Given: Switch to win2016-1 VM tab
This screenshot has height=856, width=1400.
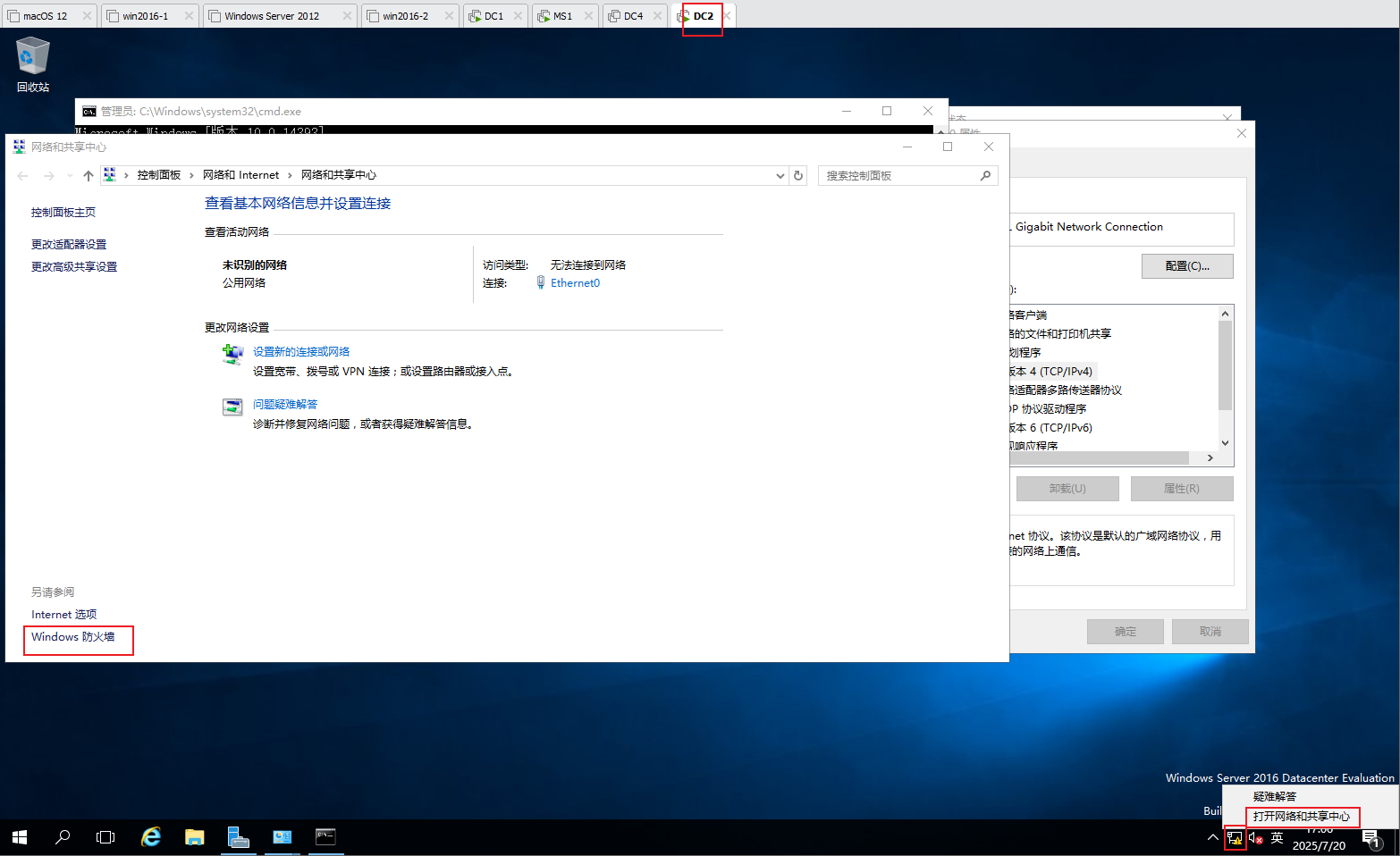Looking at the screenshot, I should tap(149, 16).
